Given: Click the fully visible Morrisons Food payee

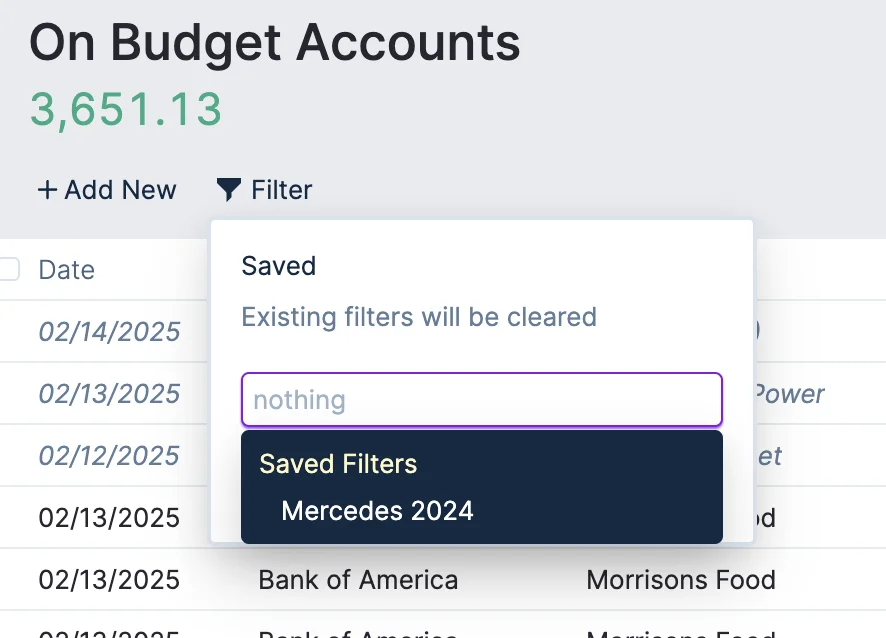Looking at the screenshot, I should click(x=681, y=580).
